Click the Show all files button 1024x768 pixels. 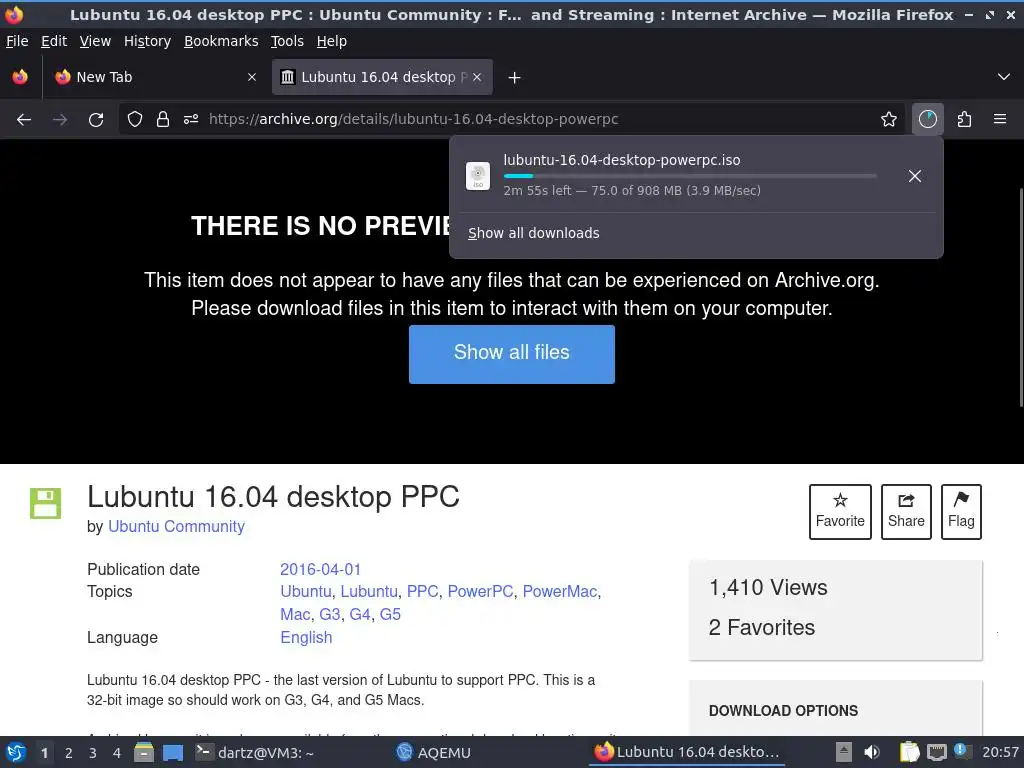point(511,354)
